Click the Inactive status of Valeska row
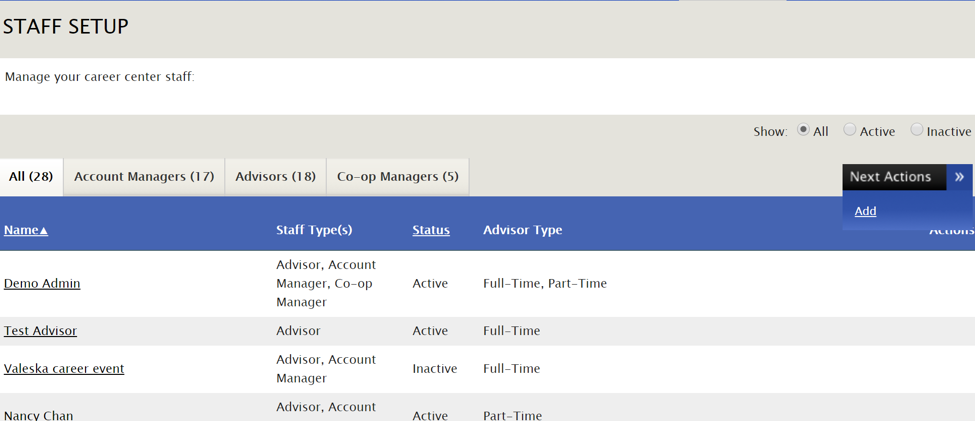The width and height of the screenshot is (975, 421). (x=435, y=369)
